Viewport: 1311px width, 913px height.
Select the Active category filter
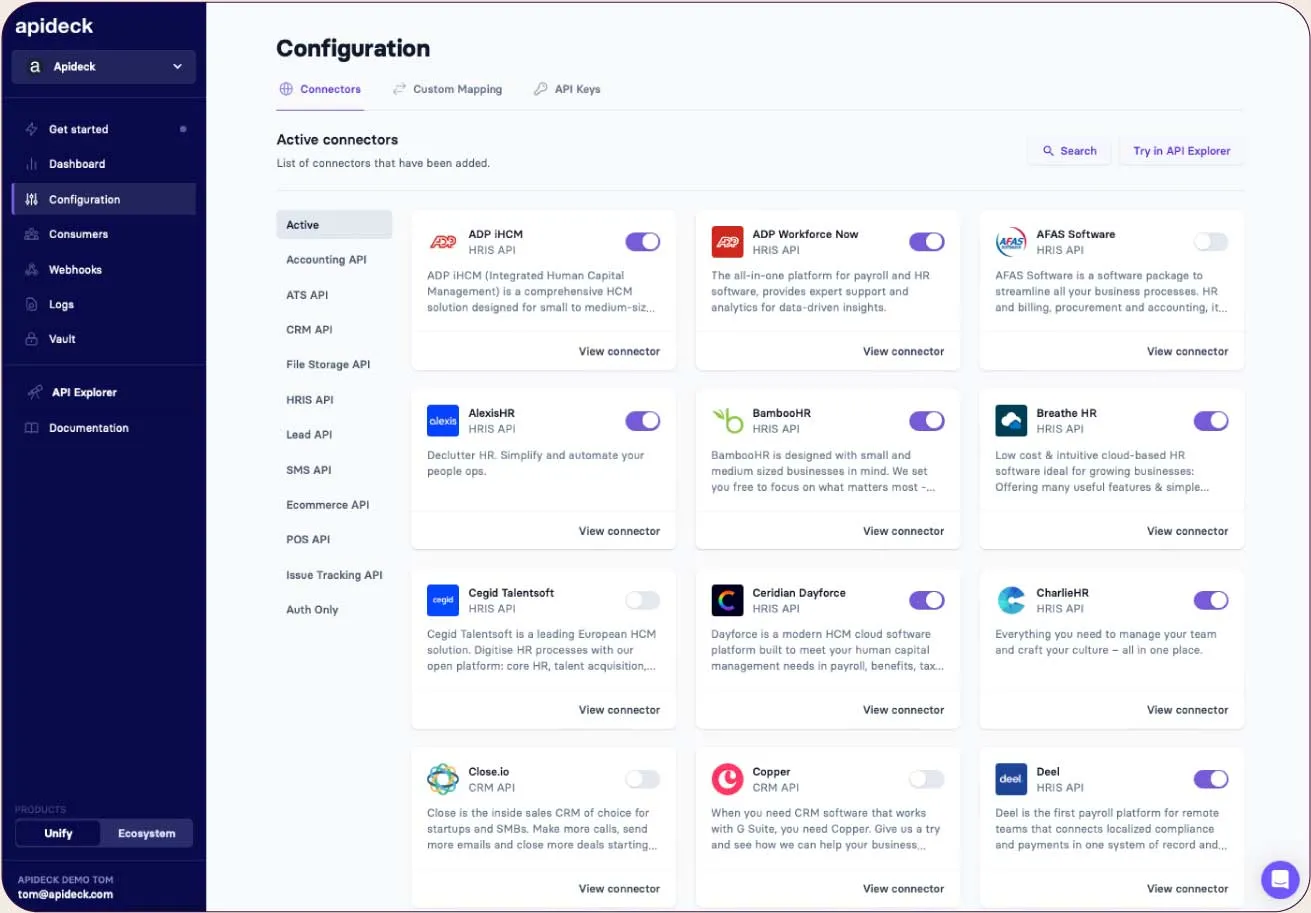334,225
